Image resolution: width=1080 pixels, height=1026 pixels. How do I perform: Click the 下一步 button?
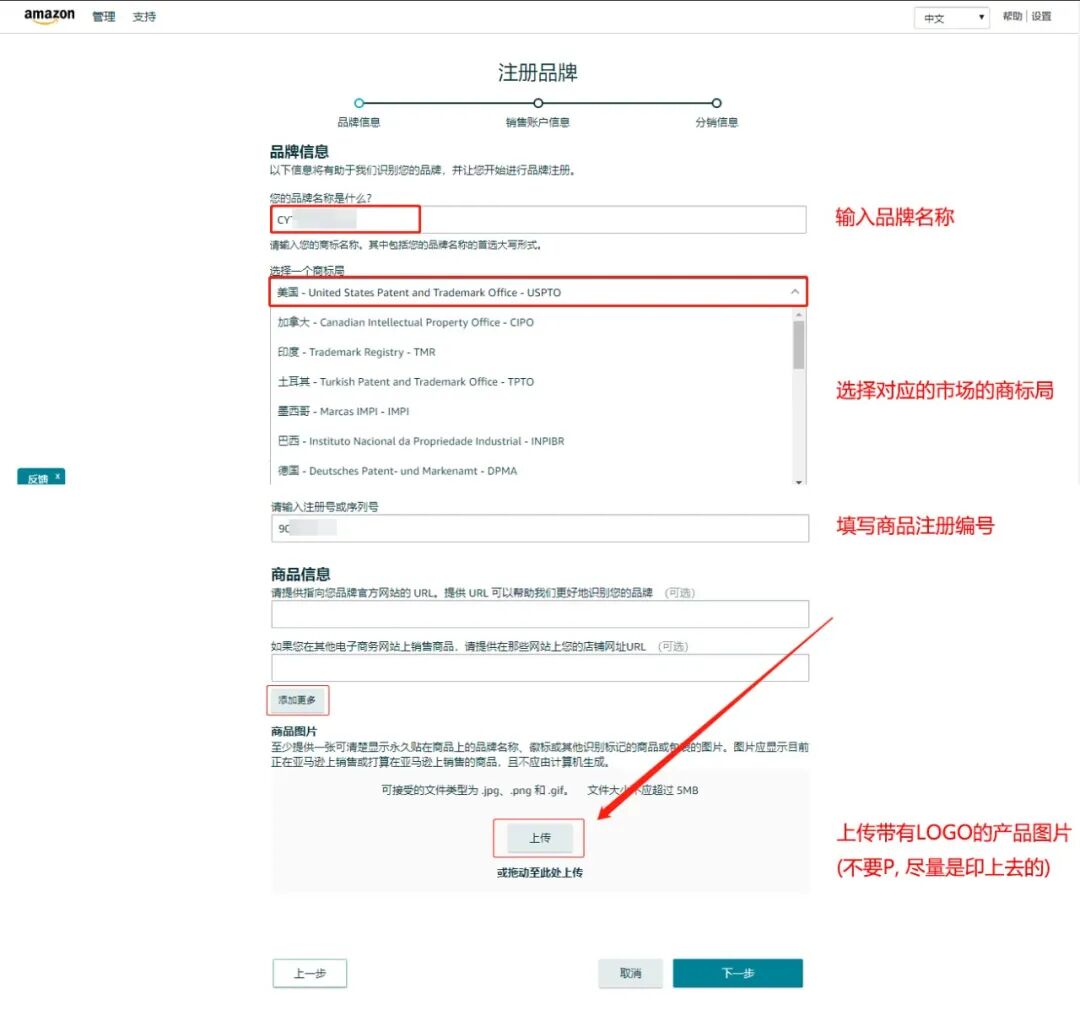[x=738, y=972]
